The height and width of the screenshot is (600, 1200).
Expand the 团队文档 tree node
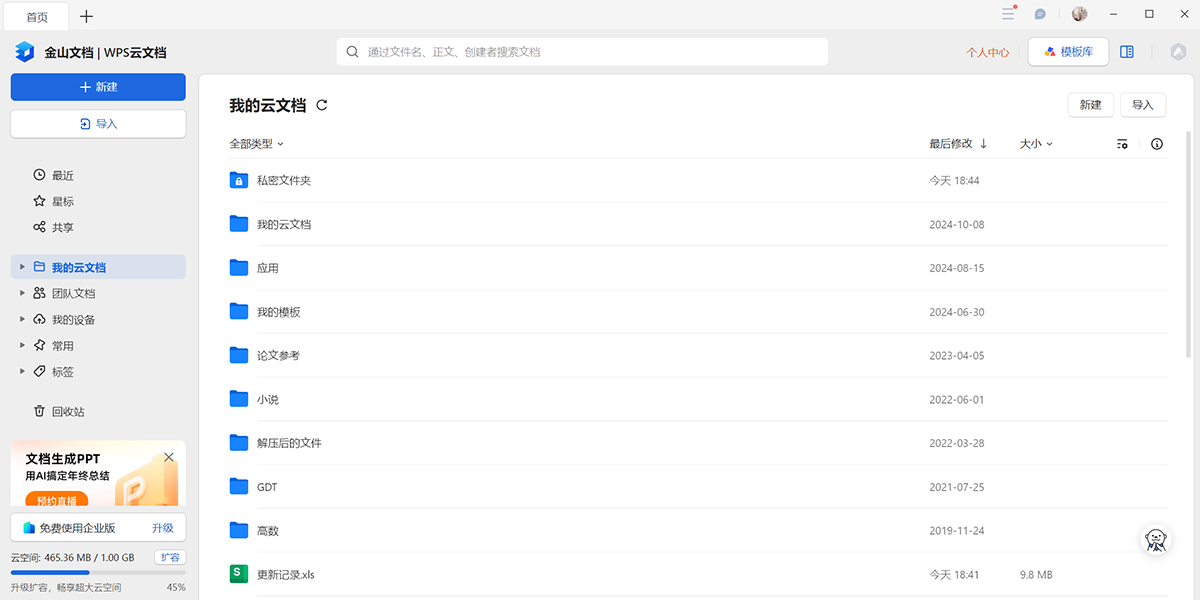pos(23,294)
